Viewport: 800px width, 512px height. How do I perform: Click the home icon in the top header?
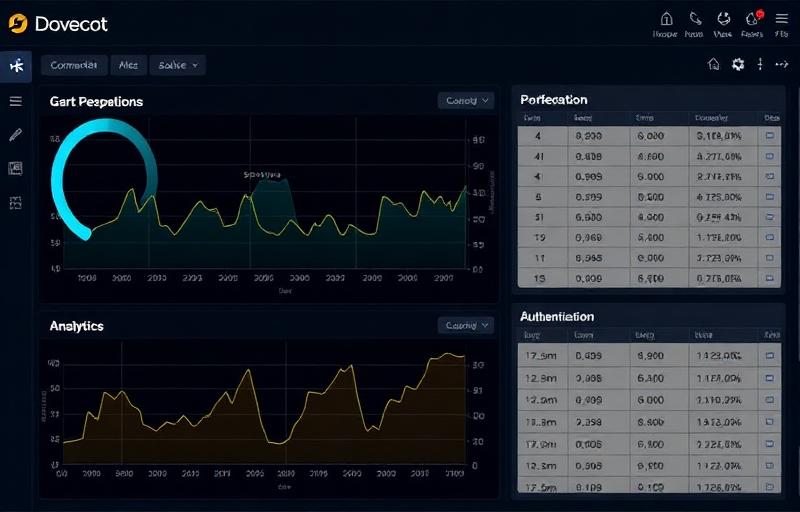pos(667,18)
